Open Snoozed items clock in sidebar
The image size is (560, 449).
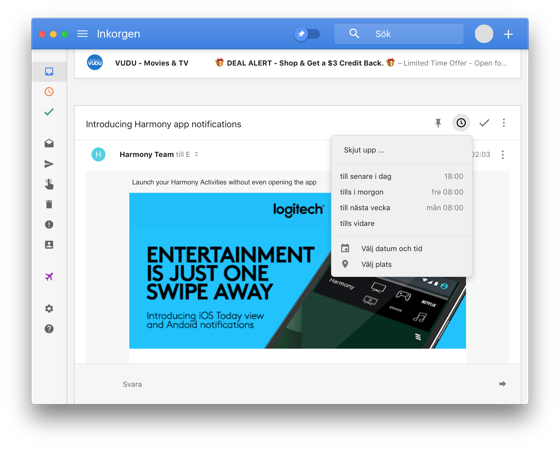49,92
